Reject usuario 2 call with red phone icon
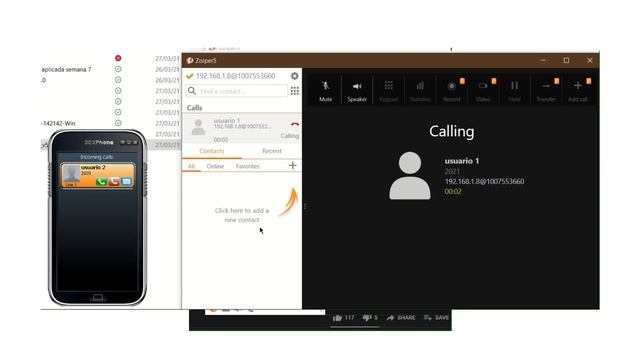640x360 pixels. coord(113,181)
